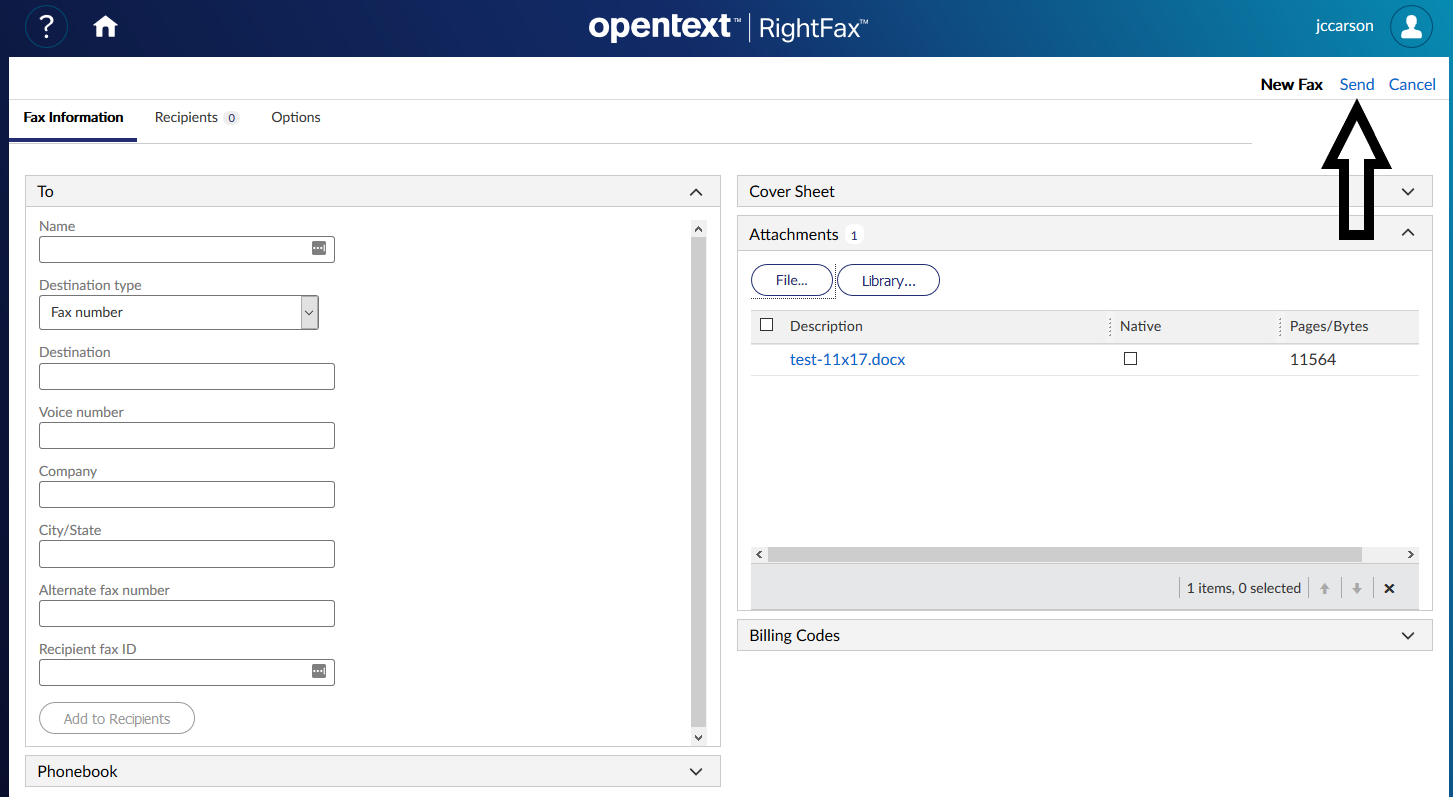Switch to the Recipients tab
Image resolution: width=1453 pixels, height=797 pixels.
pyautogui.click(x=196, y=118)
